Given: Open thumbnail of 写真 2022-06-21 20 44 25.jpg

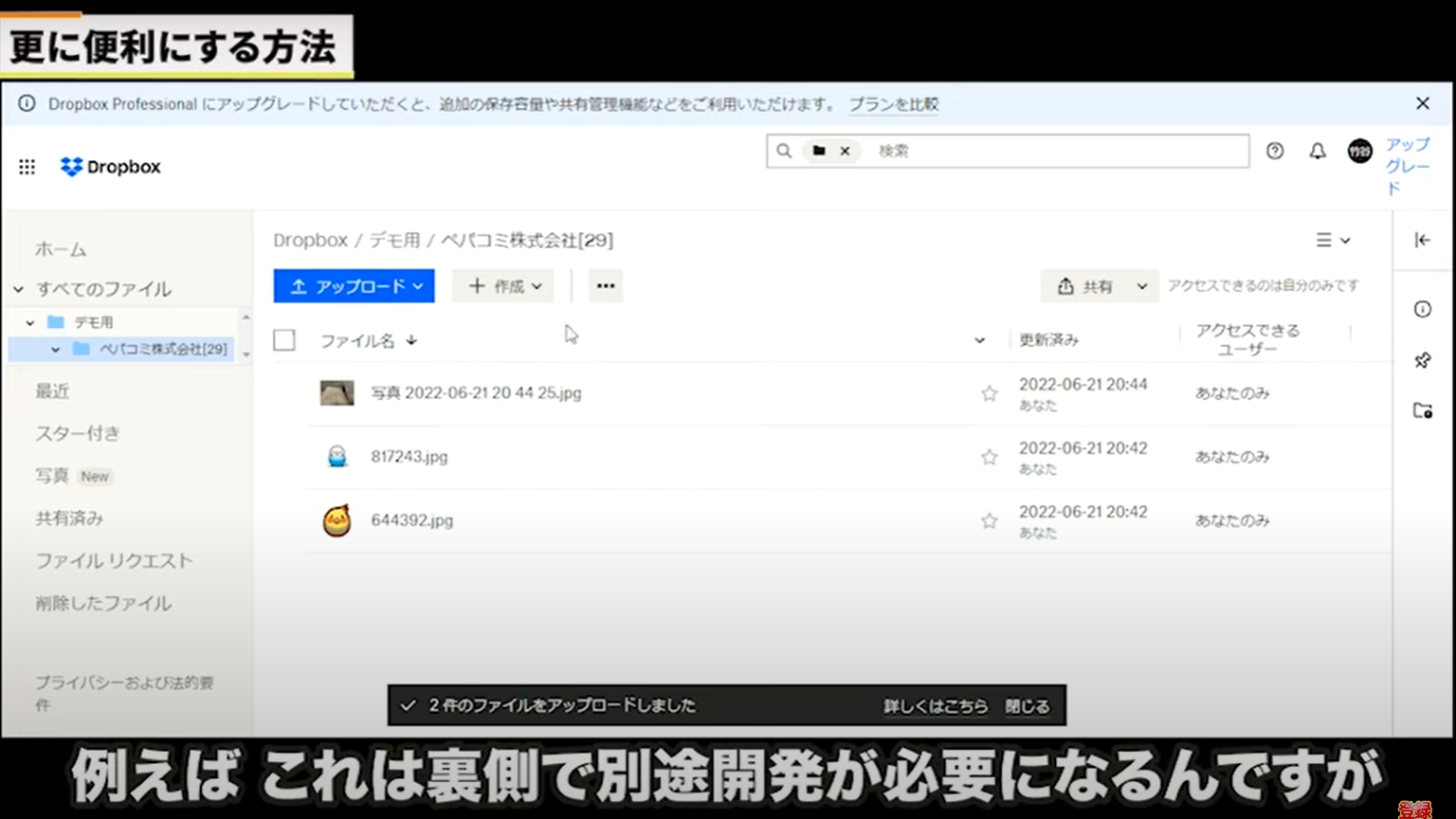Looking at the screenshot, I should click(337, 392).
